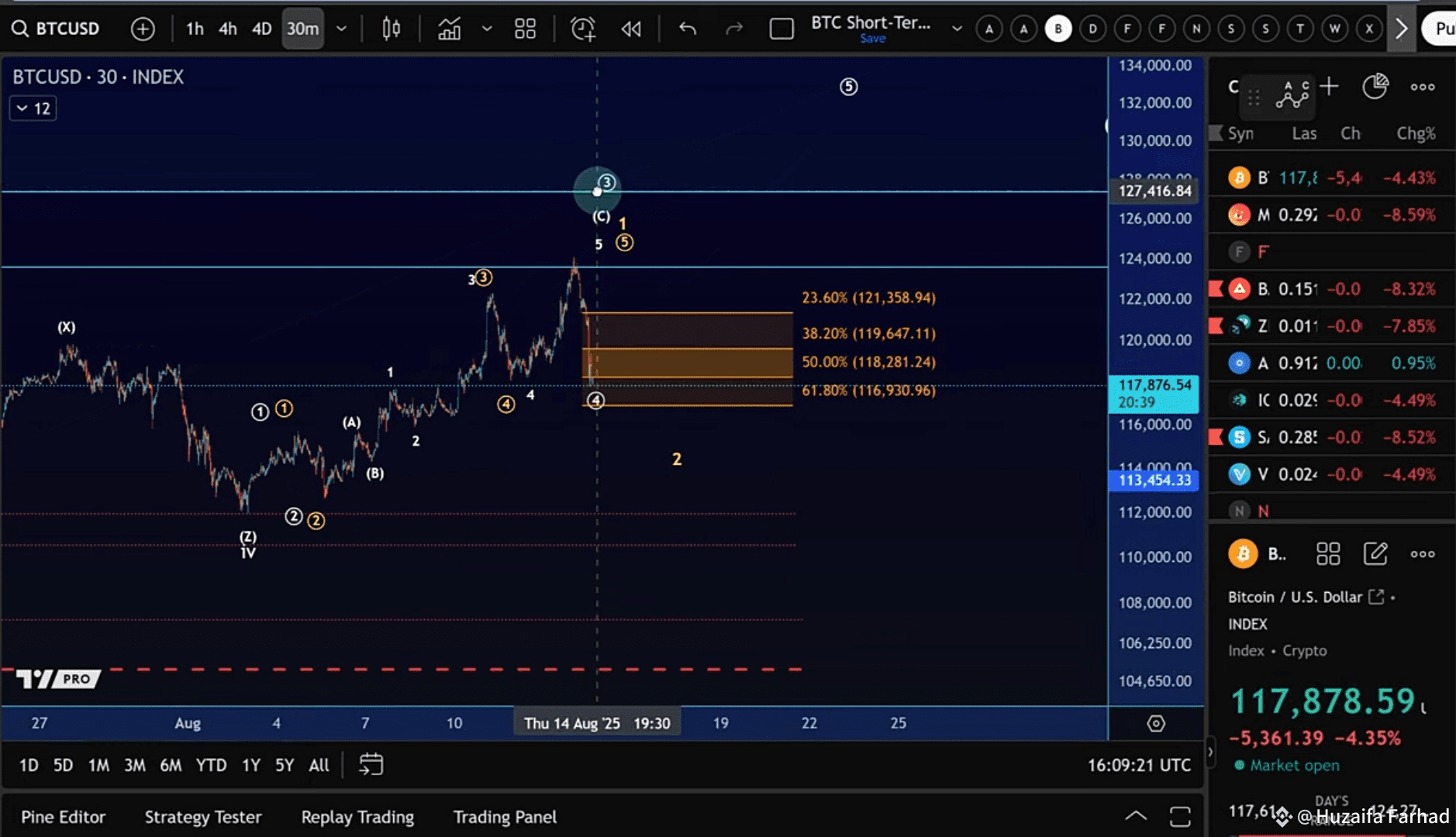Open go to date calendar icon
The width and height of the screenshot is (1456, 837).
pyautogui.click(x=371, y=765)
